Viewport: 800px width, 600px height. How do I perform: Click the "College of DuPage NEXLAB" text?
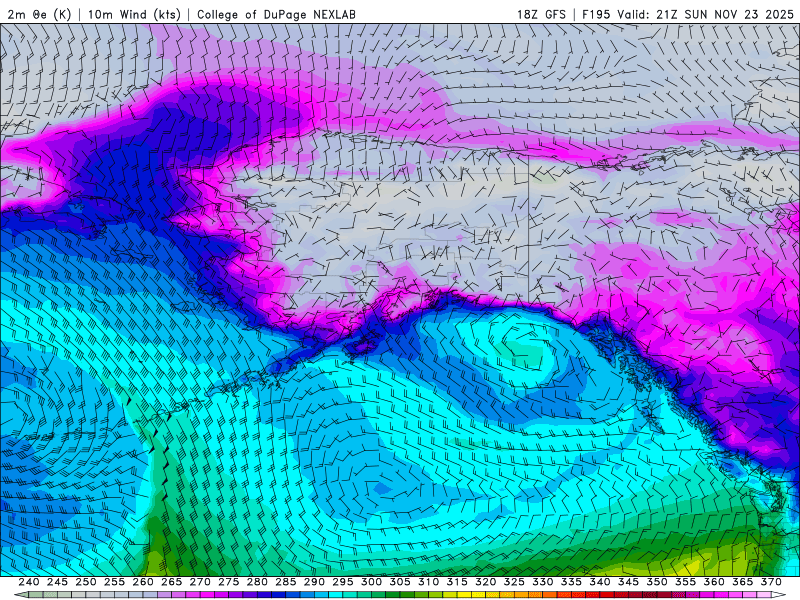point(276,14)
